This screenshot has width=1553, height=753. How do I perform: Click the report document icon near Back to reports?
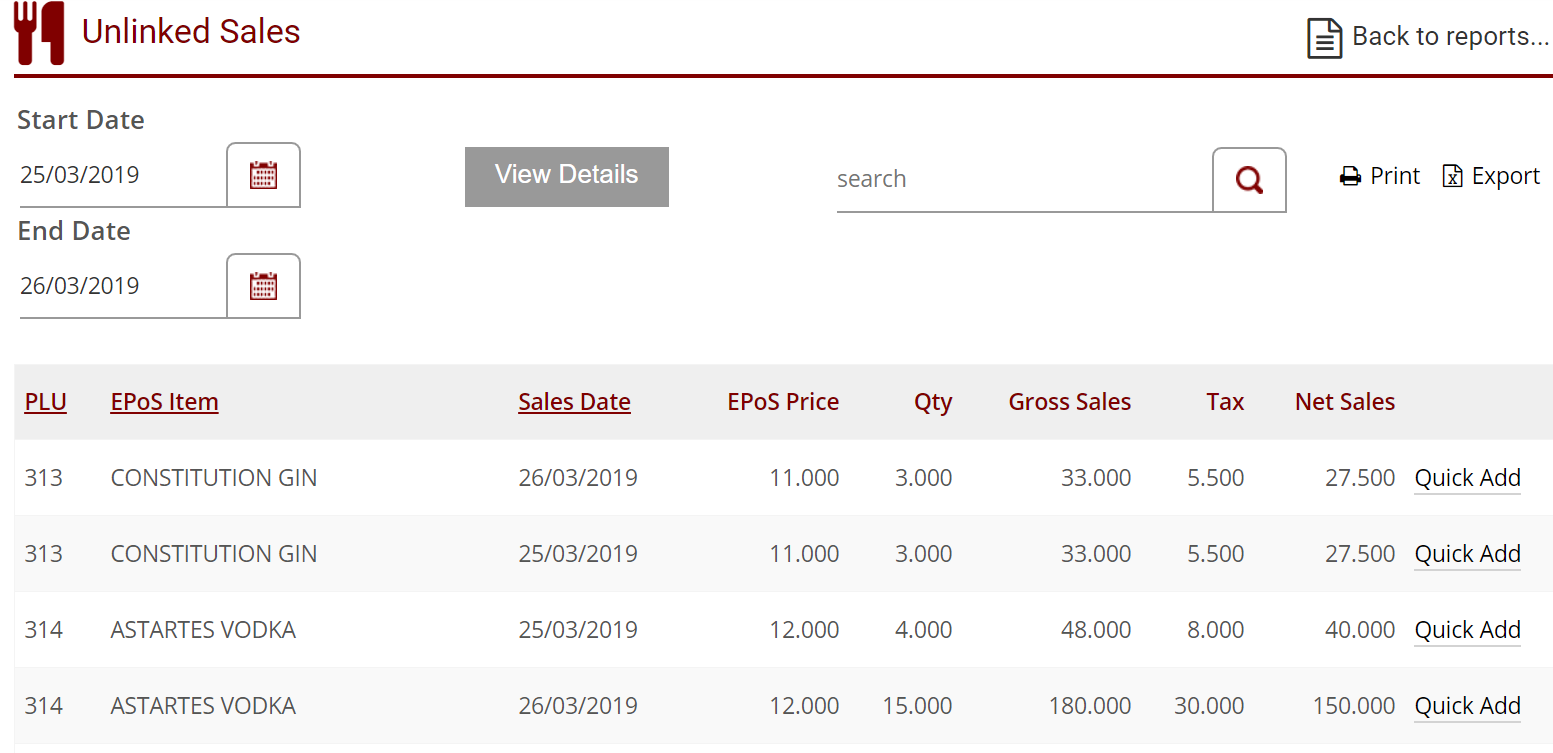point(1324,37)
